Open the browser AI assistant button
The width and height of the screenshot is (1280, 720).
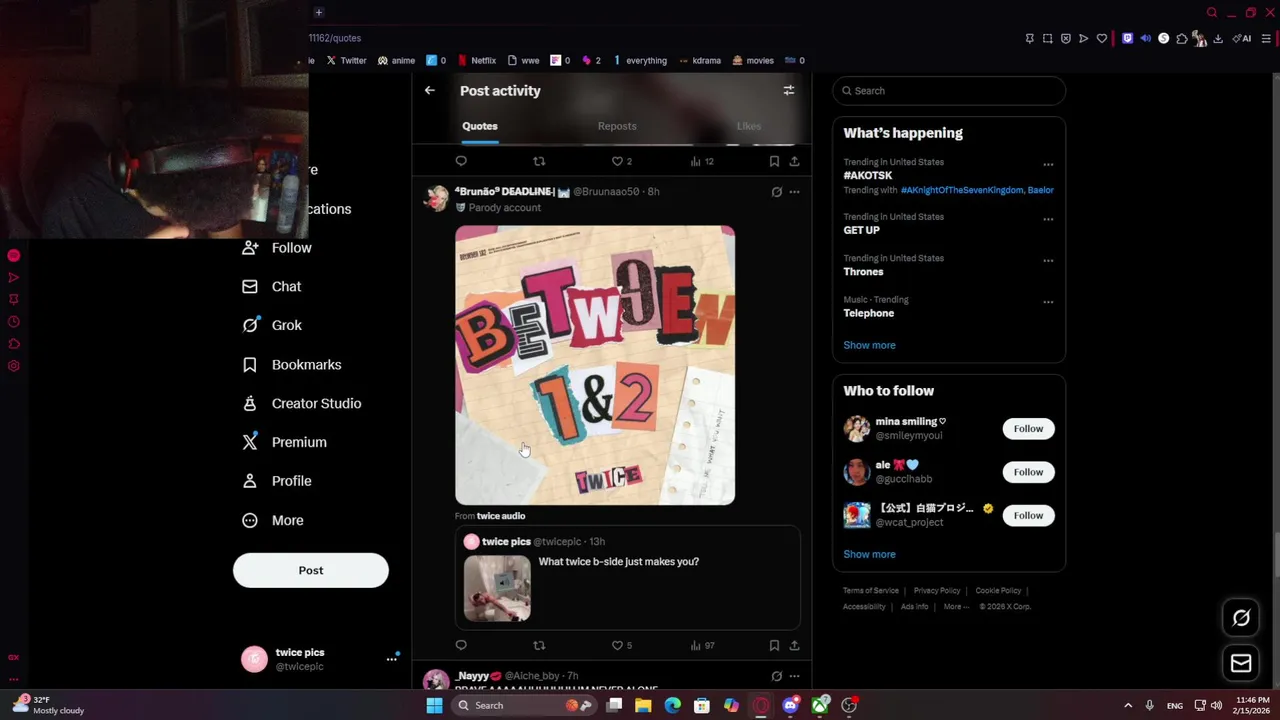coord(1241,39)
